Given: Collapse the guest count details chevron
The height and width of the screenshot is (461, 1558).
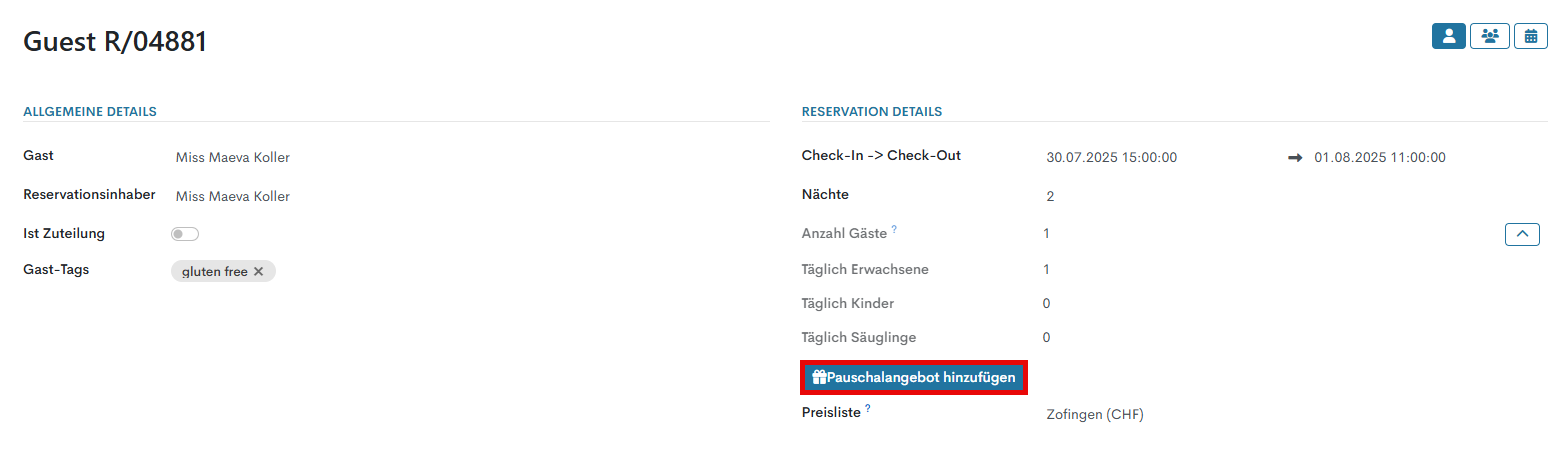Looking at the screenshot, I should (x=1522, y=234).
